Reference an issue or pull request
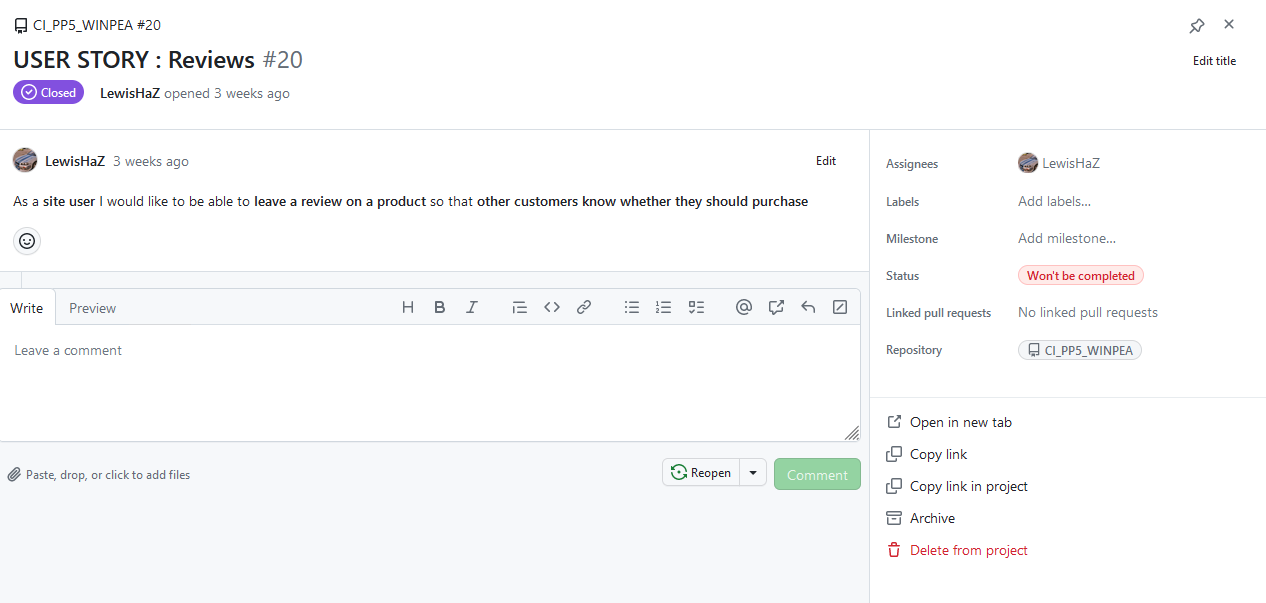1266x603 pixels. [776, 308]
